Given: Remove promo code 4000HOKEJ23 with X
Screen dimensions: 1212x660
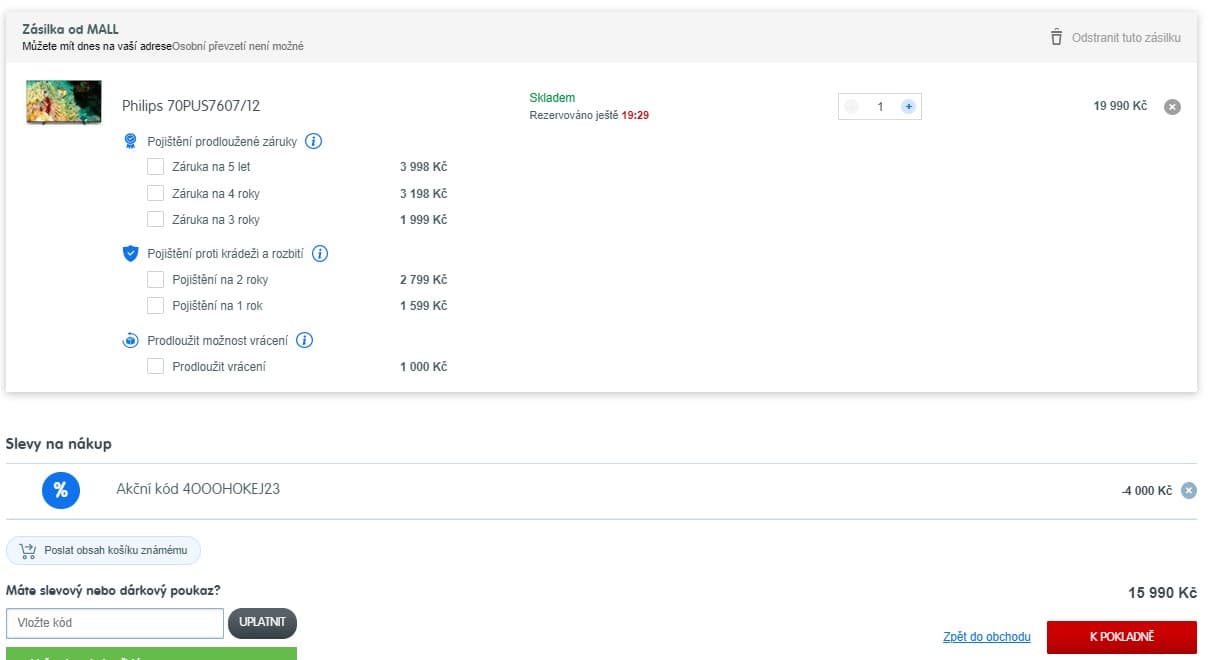Looking at the screenshot, I should 1188,490.
